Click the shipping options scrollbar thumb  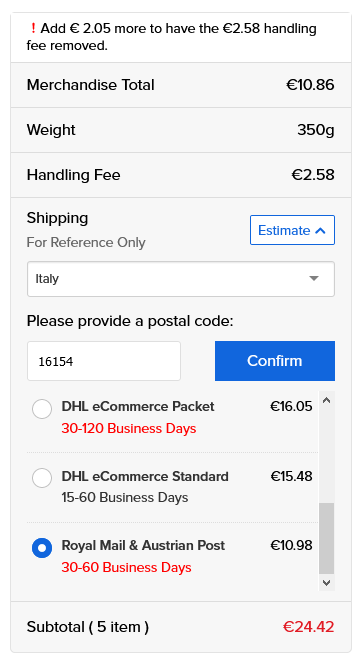point(327,538)
